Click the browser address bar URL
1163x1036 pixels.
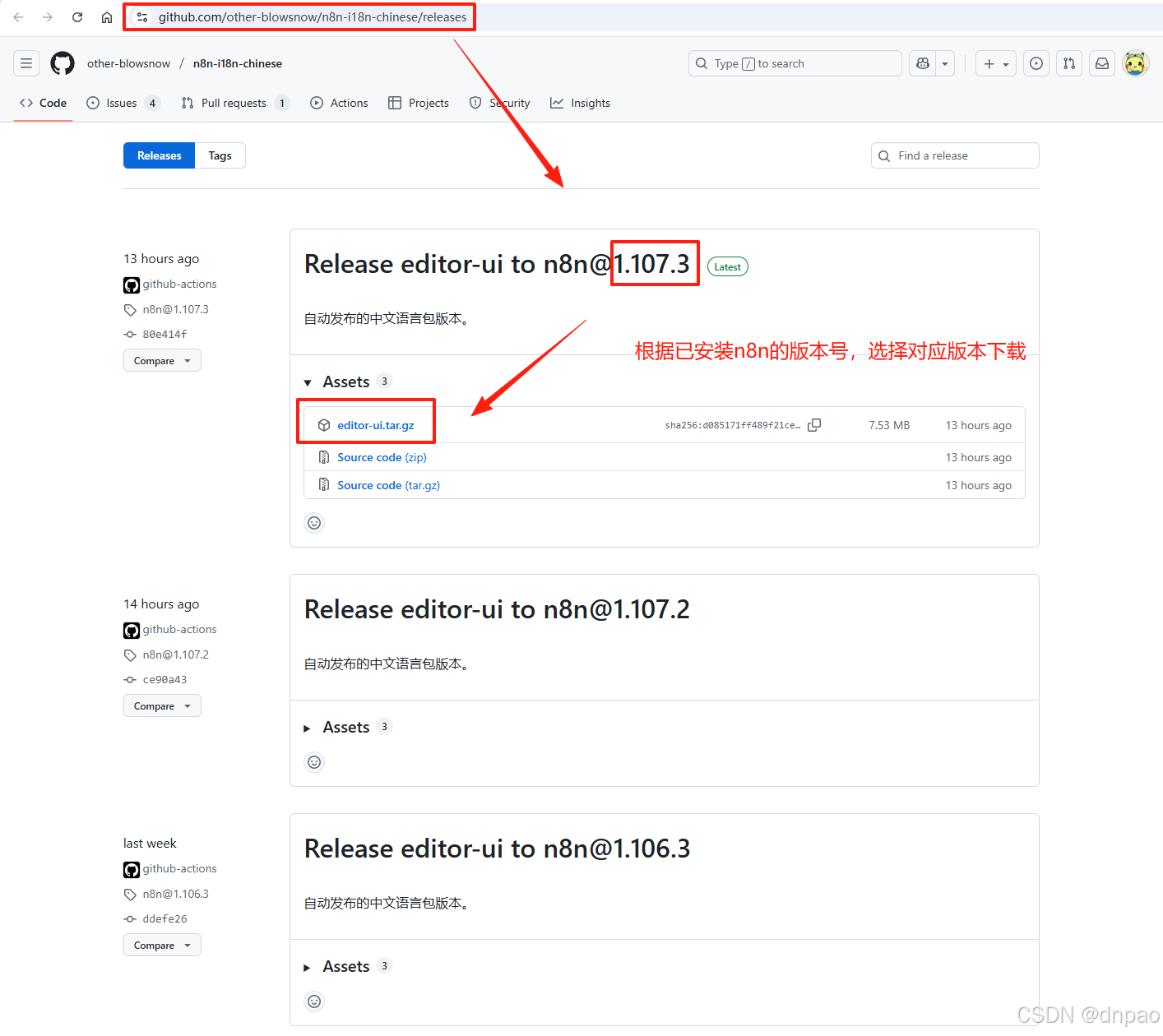click(313, 17)
